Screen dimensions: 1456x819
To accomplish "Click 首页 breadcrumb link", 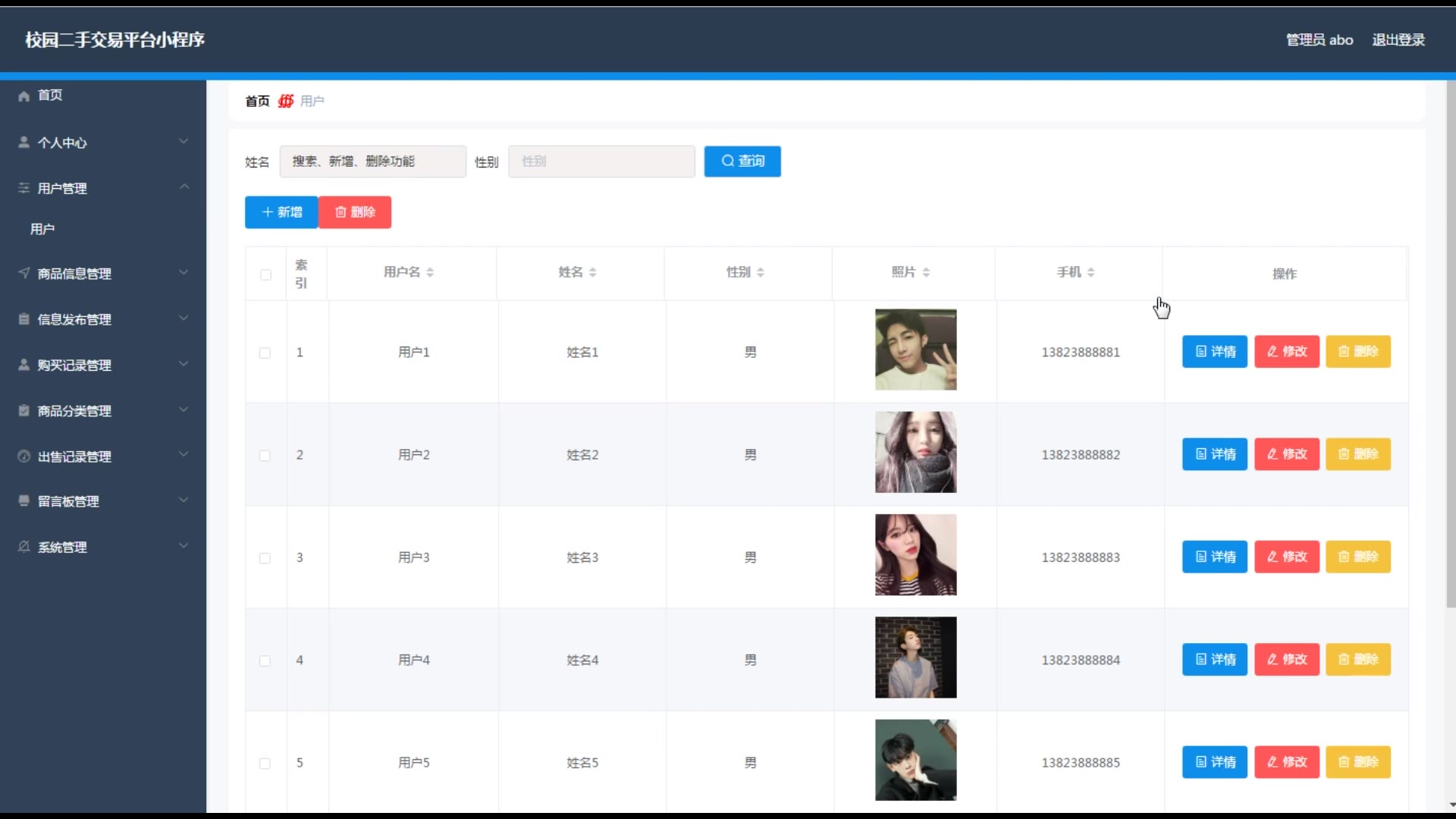I will (x=257, y=101).
